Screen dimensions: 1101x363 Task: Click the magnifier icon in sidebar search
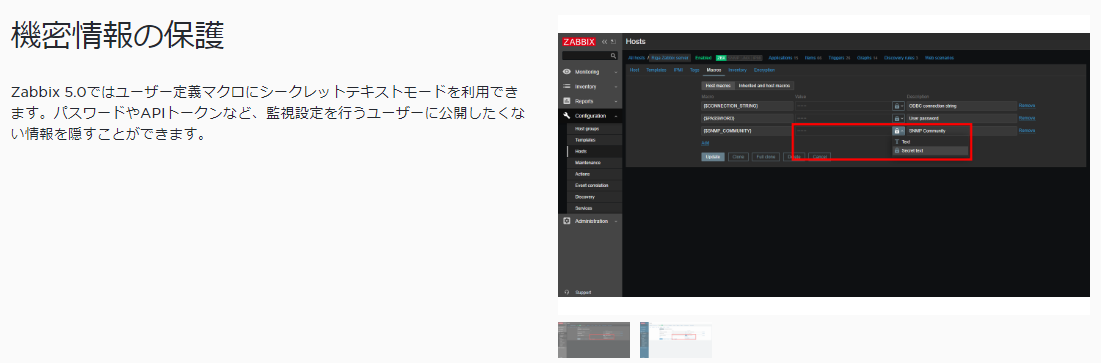[613, 55]
